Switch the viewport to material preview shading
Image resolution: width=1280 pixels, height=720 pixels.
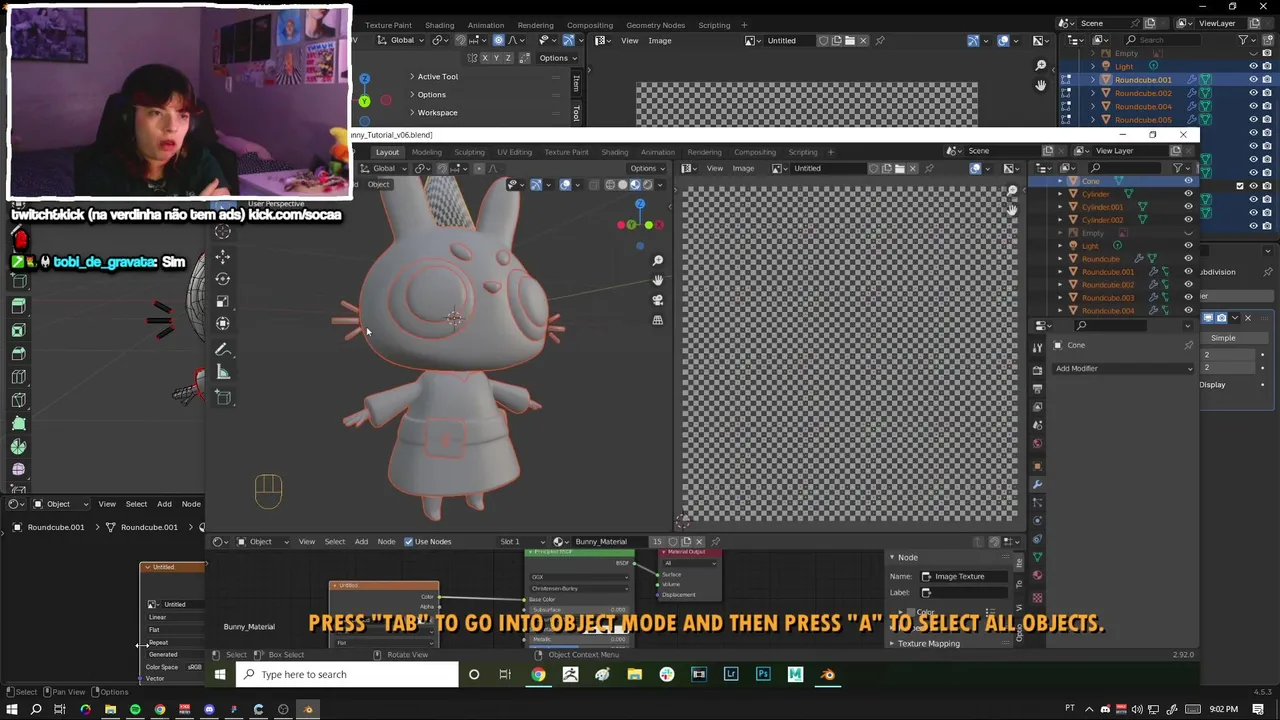(x=634, y=185)
